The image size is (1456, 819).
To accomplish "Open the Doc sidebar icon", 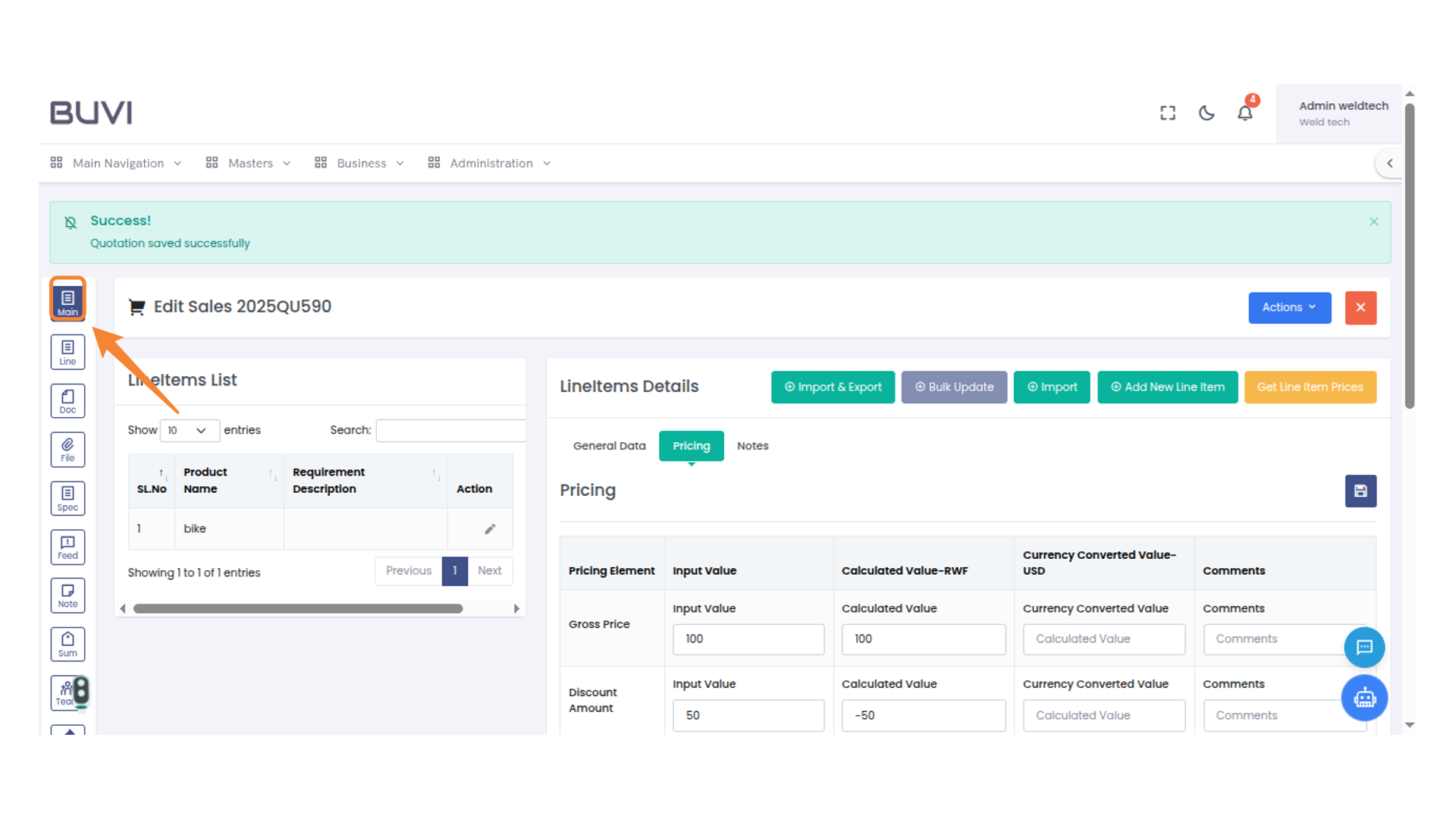I will 67,401.
